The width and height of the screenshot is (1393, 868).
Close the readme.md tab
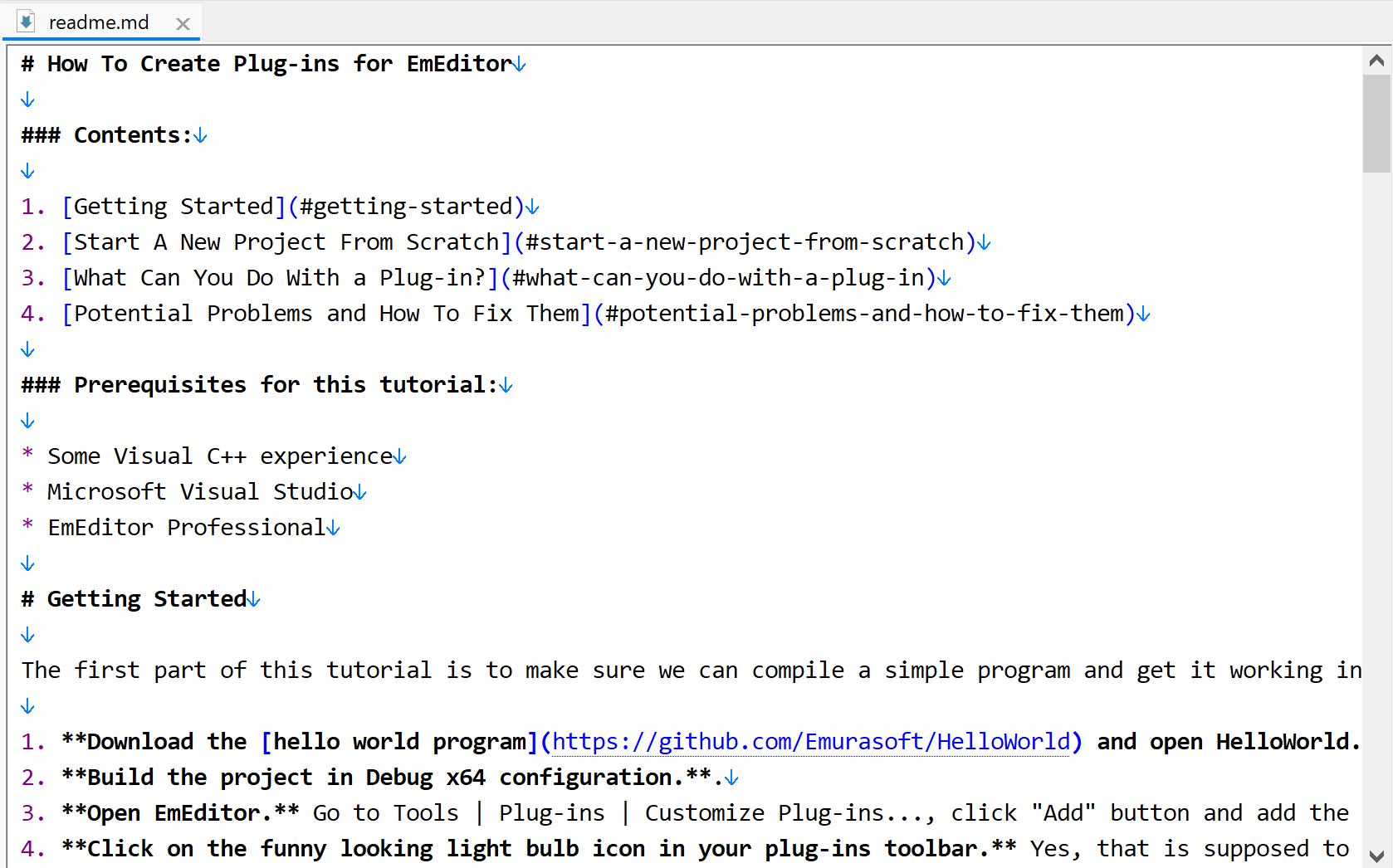click(x=183, y=24)
